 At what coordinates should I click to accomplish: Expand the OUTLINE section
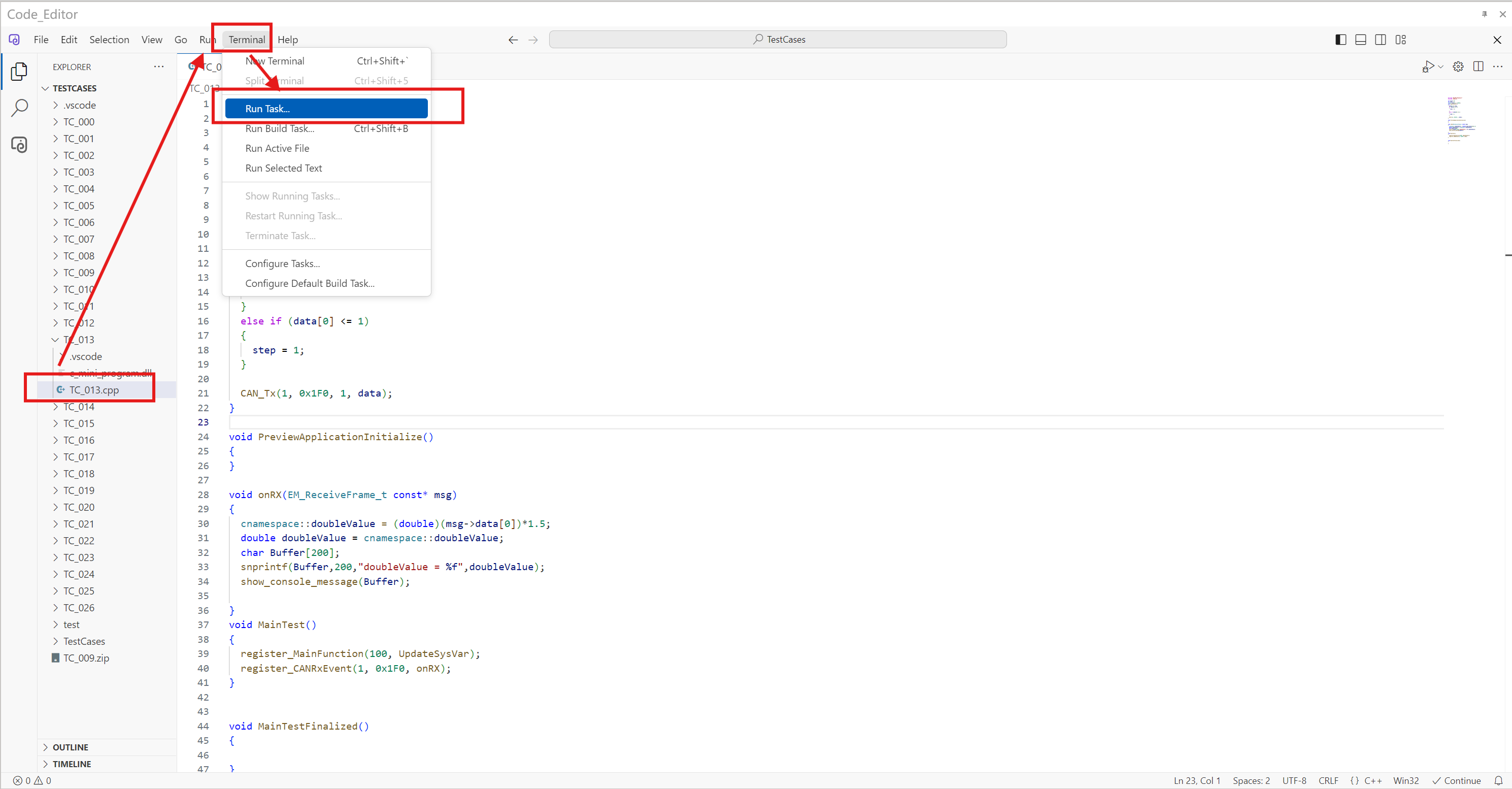[x=71, y=747]
